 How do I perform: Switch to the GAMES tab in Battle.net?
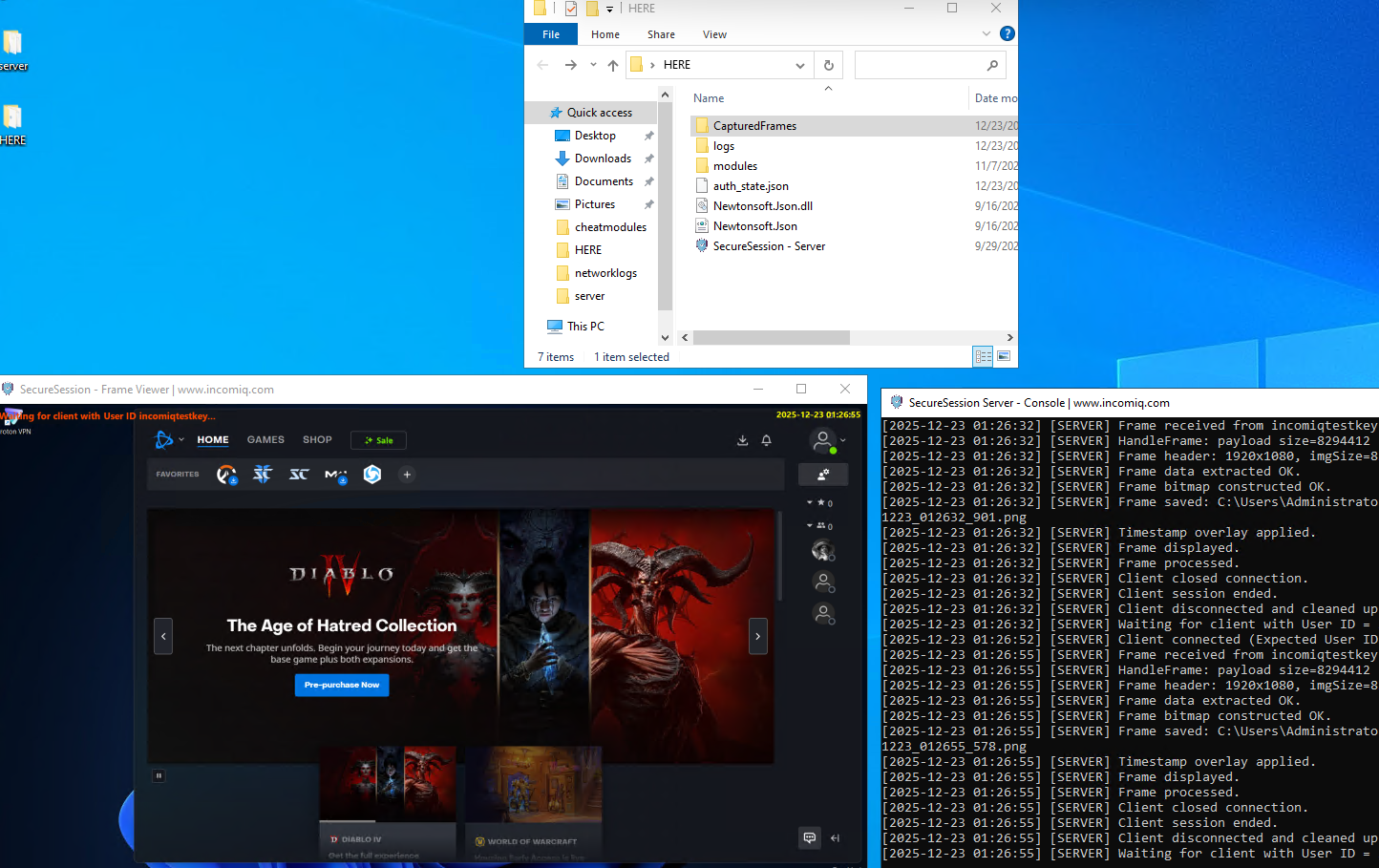[x=265, y=440]
